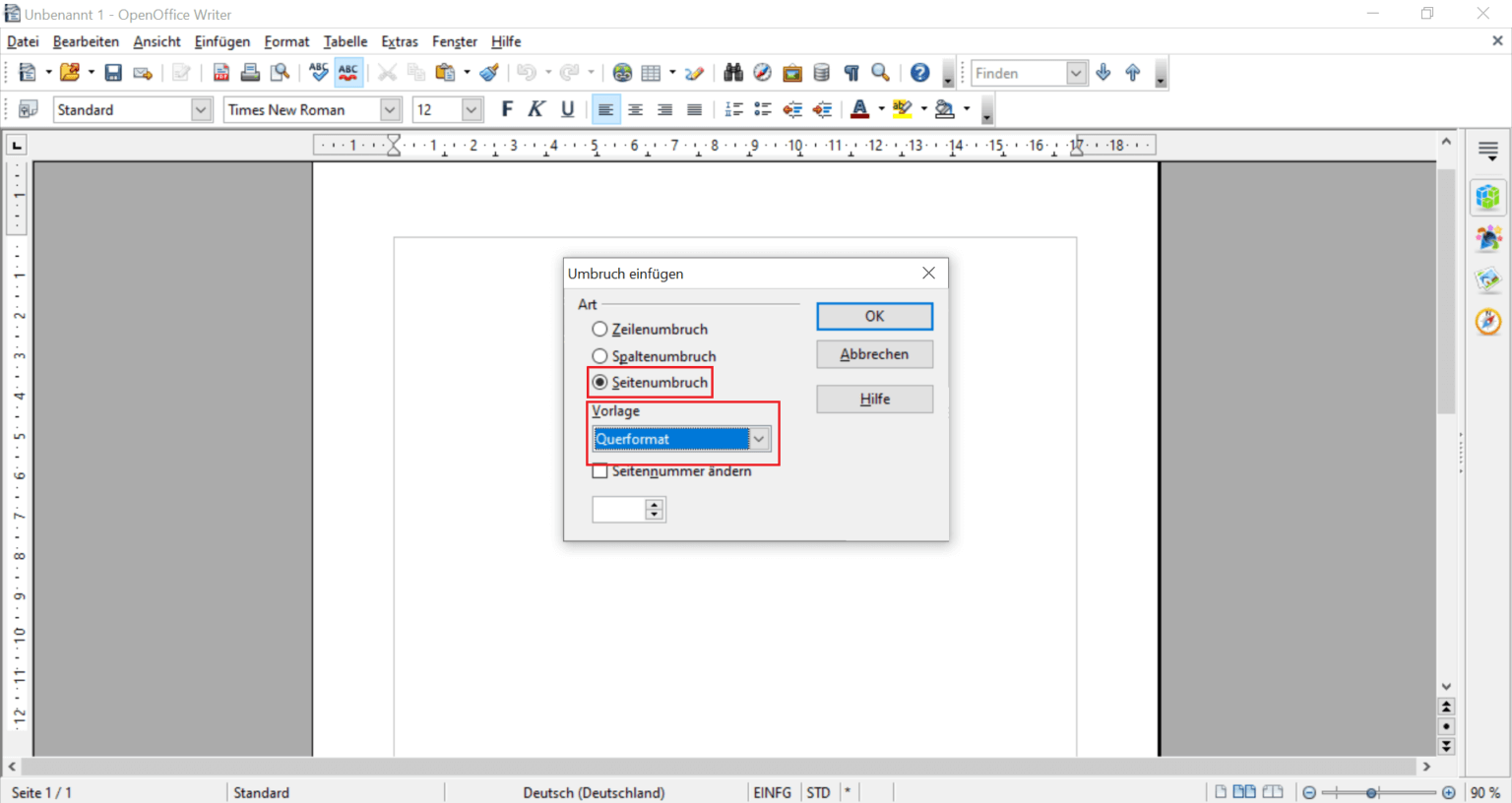Click Find Next down arrow
Viewport: 1512px width, 803px height.
[x=1103, y=73]
